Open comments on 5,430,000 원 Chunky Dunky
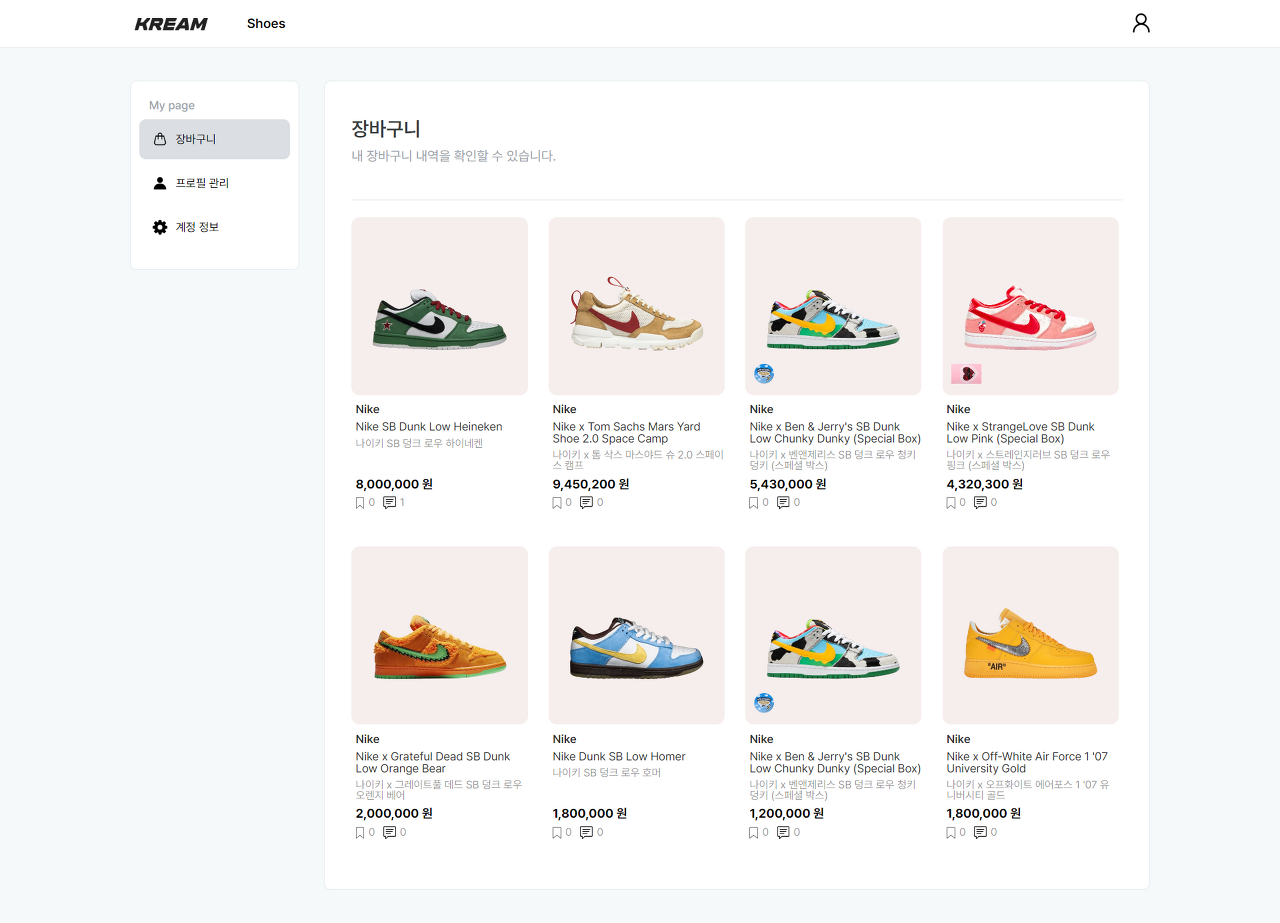The height and width of the screenshot is (923, 1280). pyautogui.click(x=784, y=503)
